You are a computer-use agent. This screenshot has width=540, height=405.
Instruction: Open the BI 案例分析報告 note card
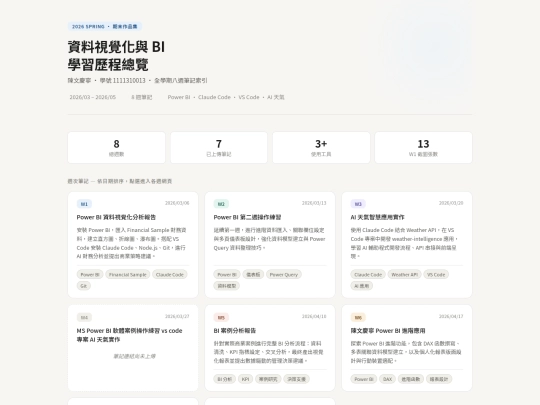point(270,348)
